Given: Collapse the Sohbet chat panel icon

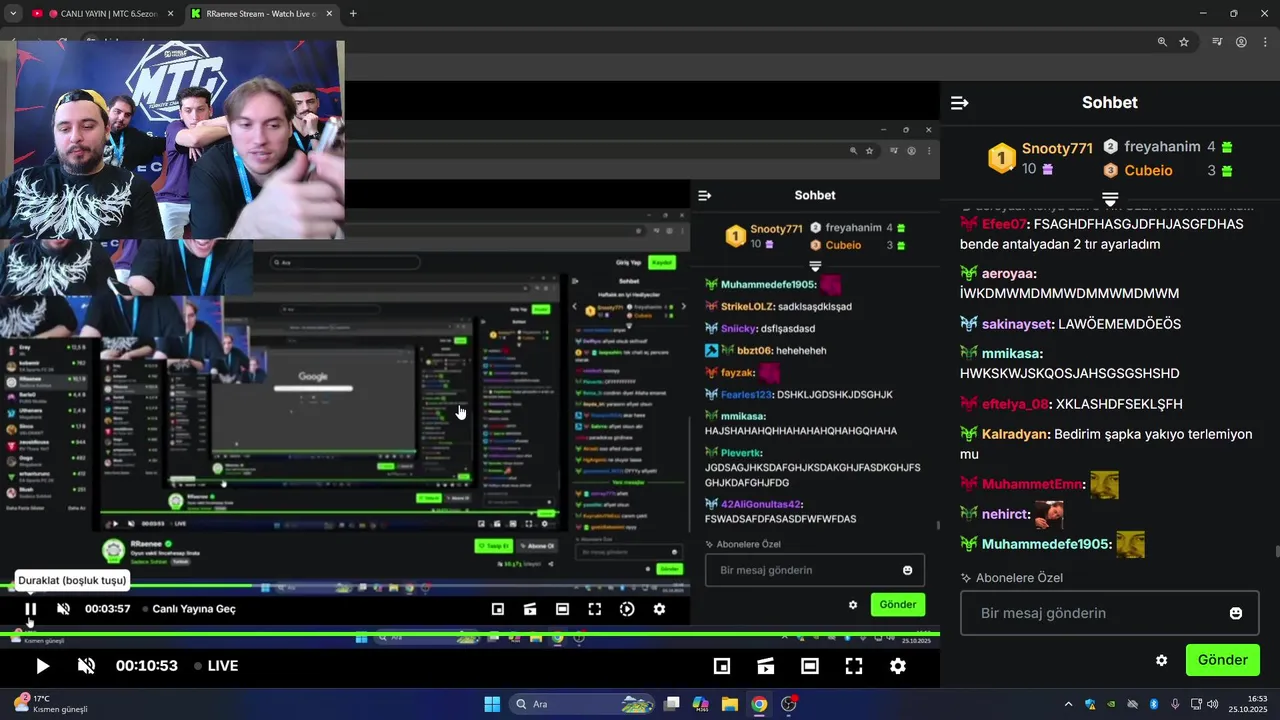Looking at the screenshot, I should pos(960,103).
